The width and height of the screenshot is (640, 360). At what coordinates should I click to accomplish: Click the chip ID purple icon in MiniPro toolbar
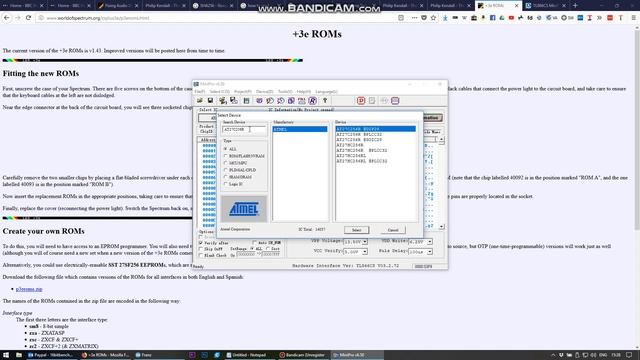259,100
